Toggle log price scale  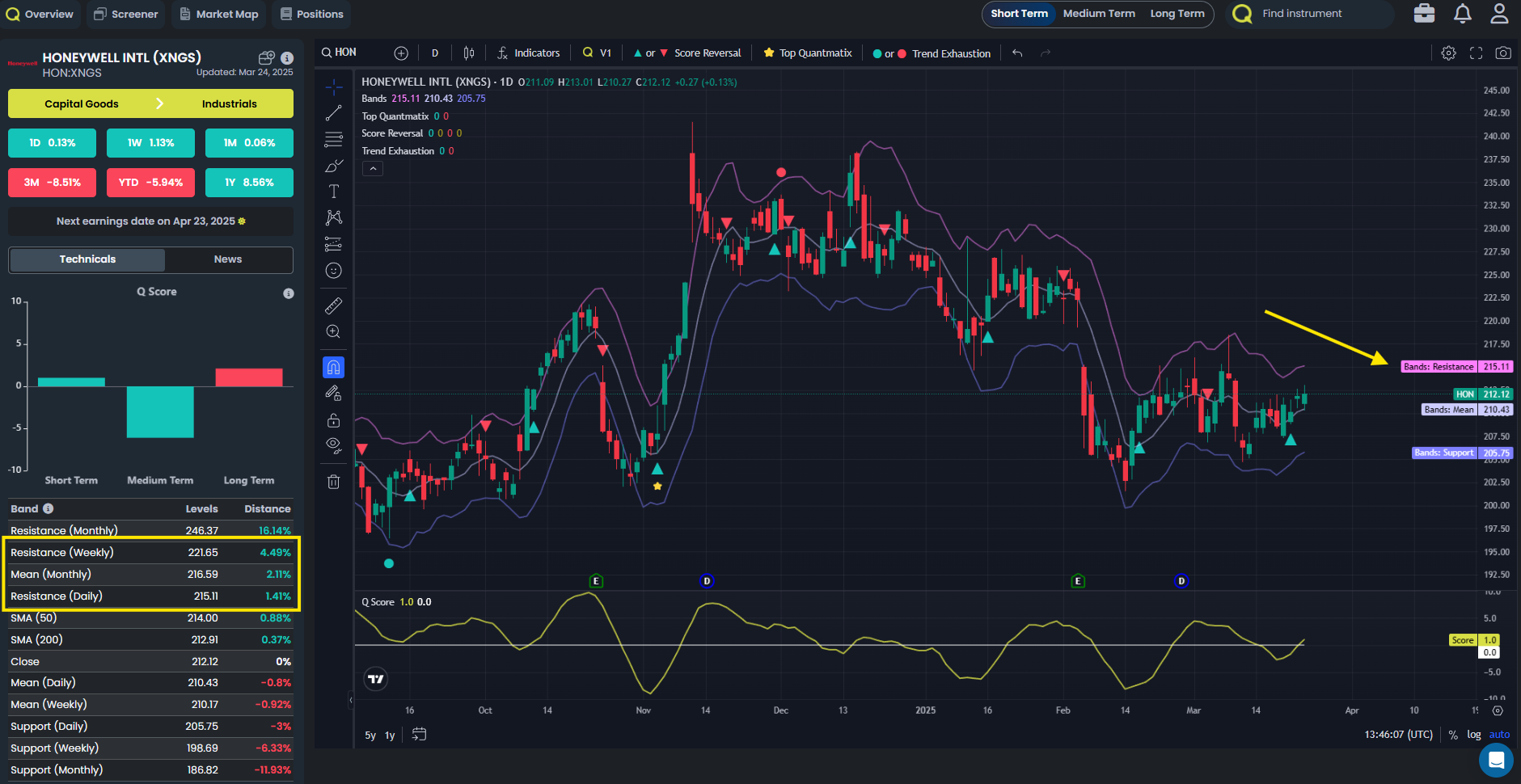tap(1474, 735)
